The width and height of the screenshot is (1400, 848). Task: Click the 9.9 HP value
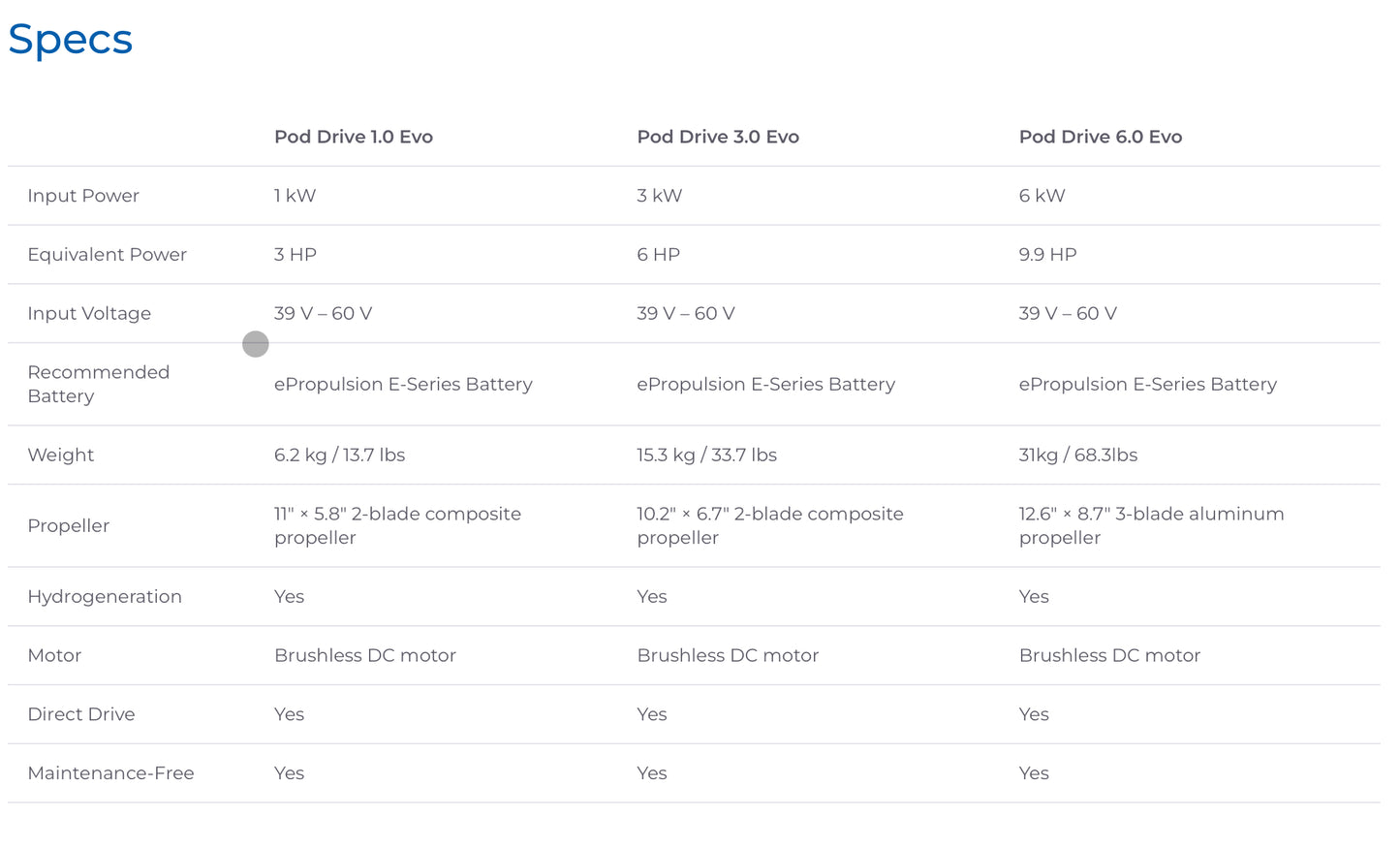(1047, 255)
